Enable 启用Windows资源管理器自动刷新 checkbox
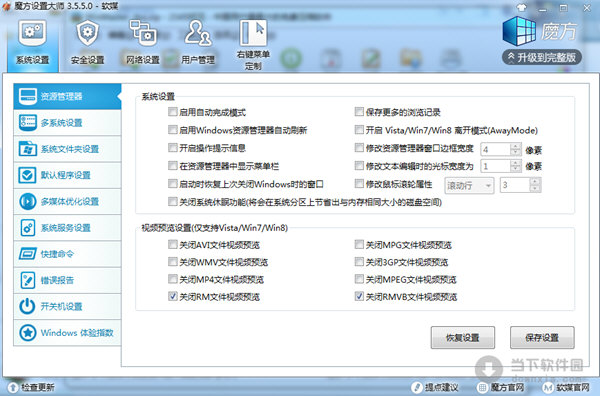 tap(173, 130)
